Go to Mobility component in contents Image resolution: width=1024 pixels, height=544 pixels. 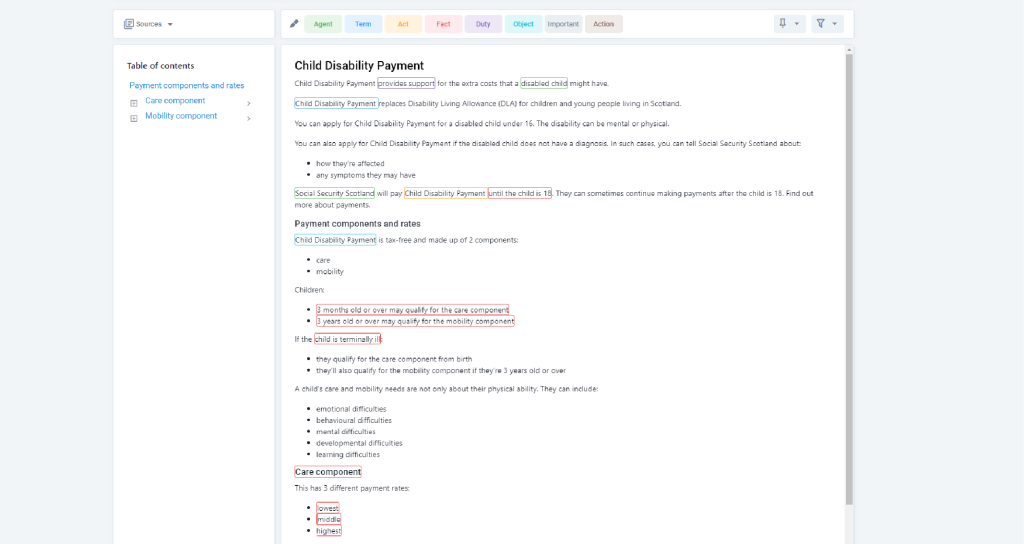coord(181,116)
